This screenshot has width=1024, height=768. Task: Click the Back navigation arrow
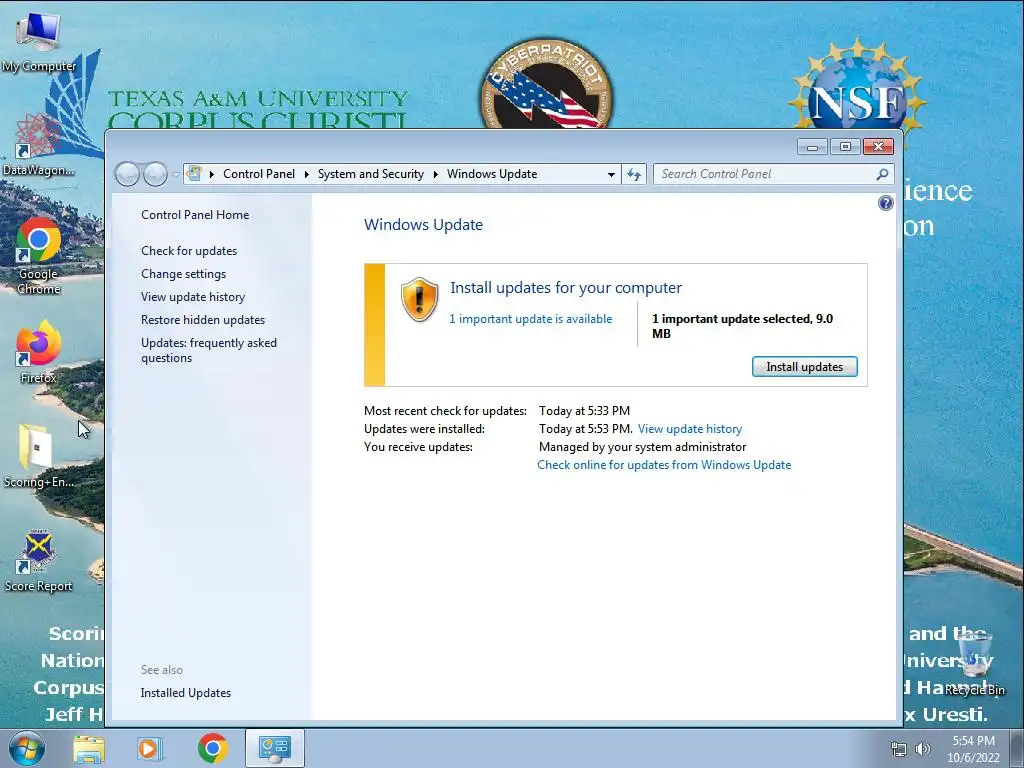click(x=127, y=174)
